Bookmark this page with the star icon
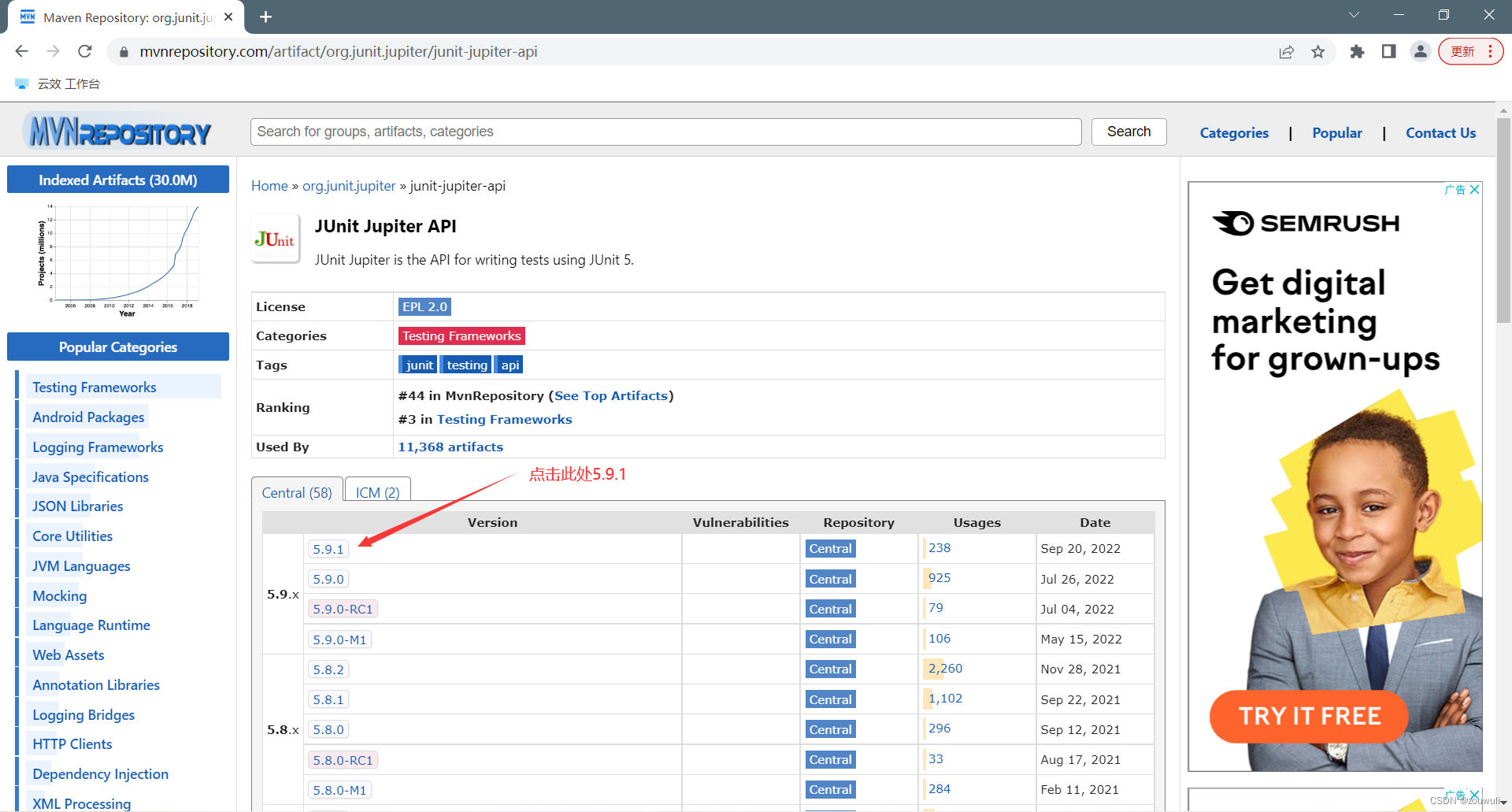 1318,52
